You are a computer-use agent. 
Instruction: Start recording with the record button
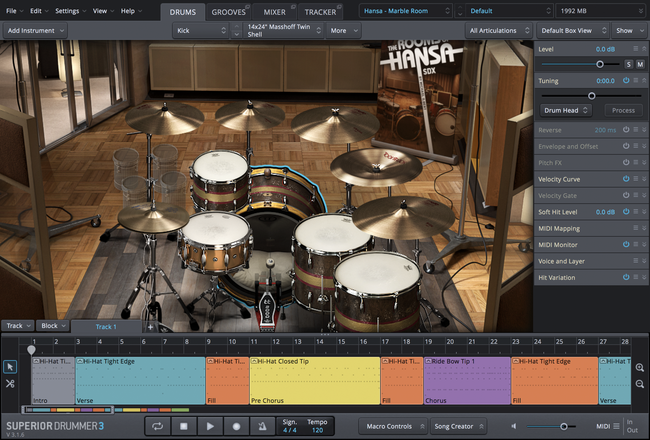point(236,426)
